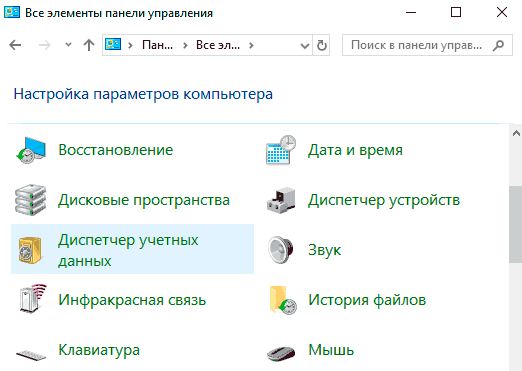522x371 pixels.
Task: Open the Восстановление icon
Action: tap(31, 150)
